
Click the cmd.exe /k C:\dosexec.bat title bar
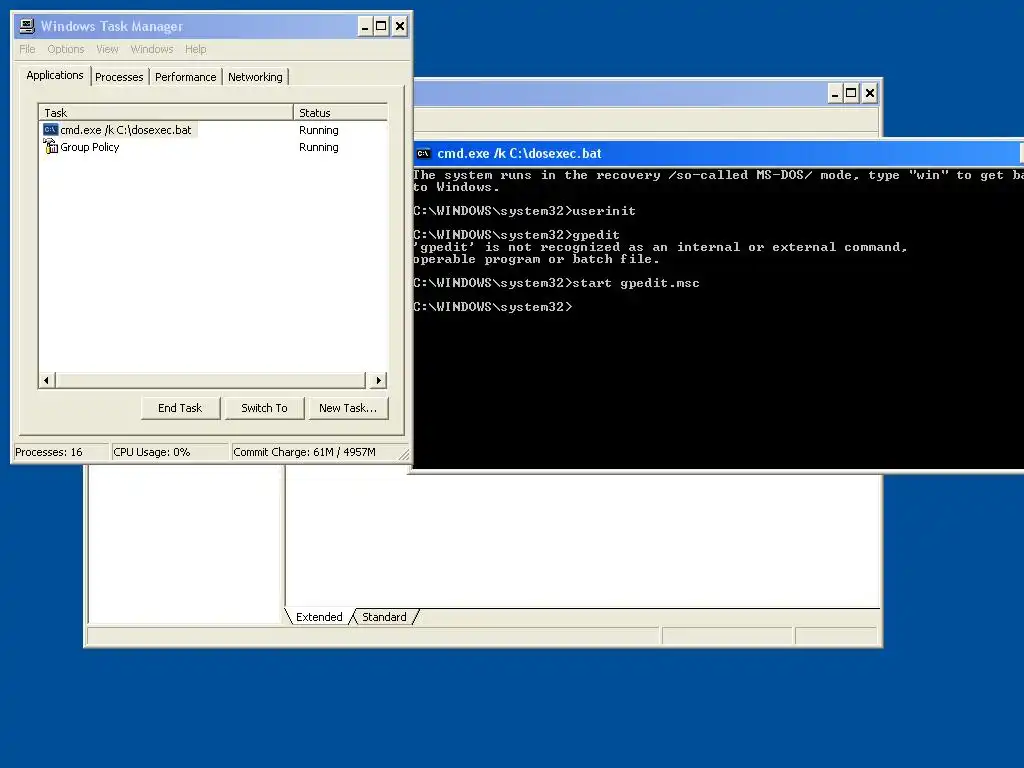(x=718, y=153)
